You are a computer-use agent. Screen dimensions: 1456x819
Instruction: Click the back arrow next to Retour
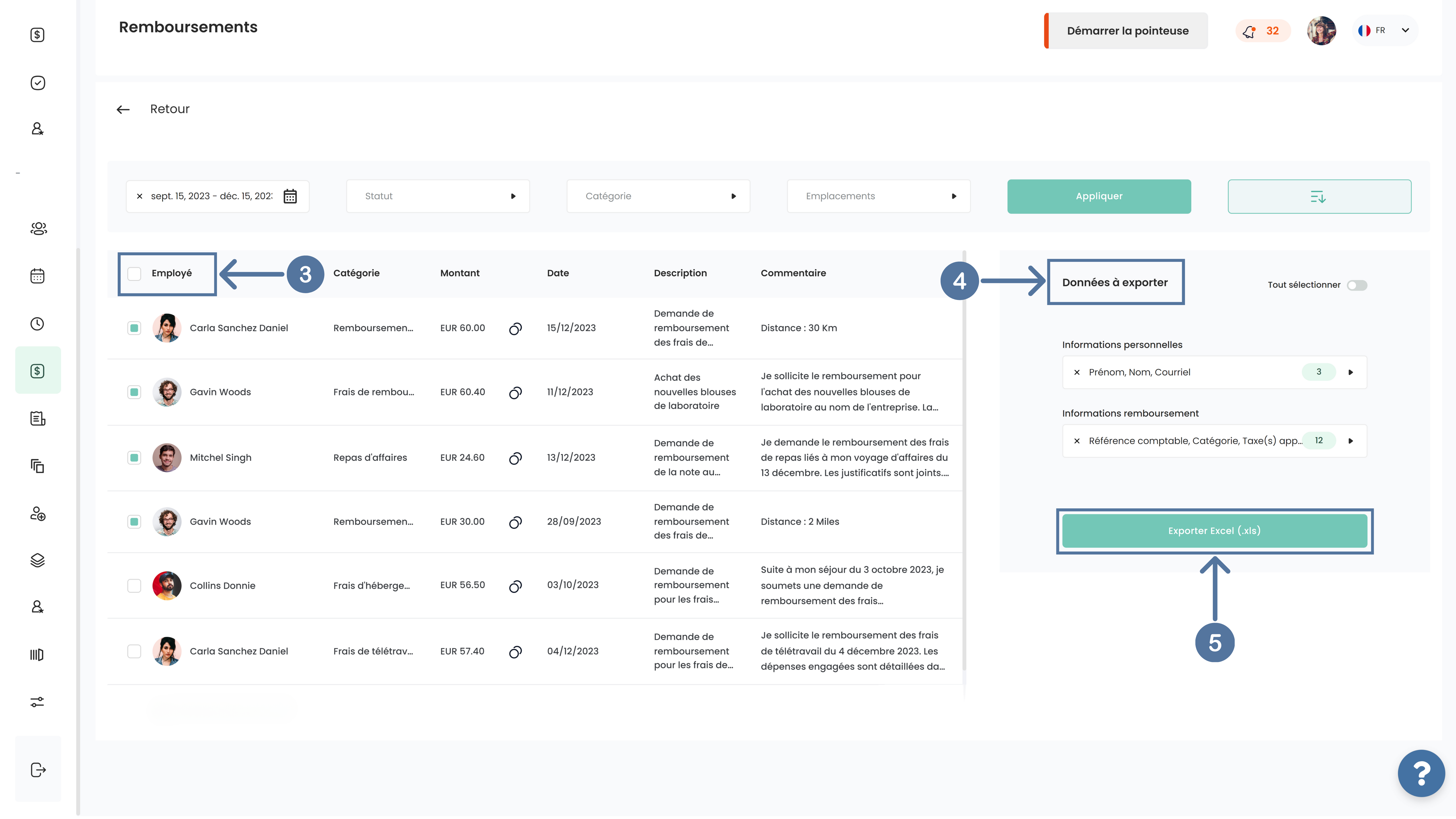tap(123, 110)
